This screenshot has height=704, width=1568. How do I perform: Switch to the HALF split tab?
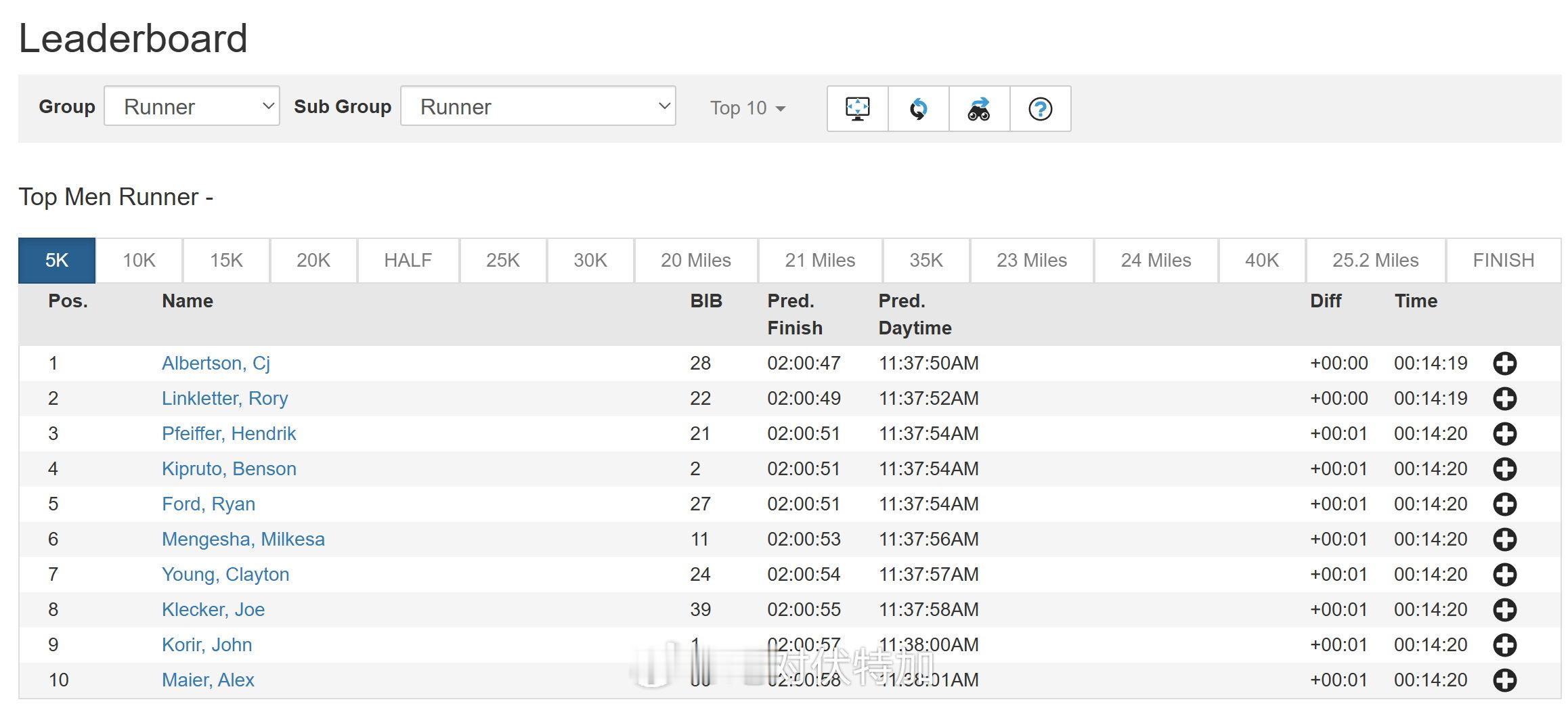408,261
